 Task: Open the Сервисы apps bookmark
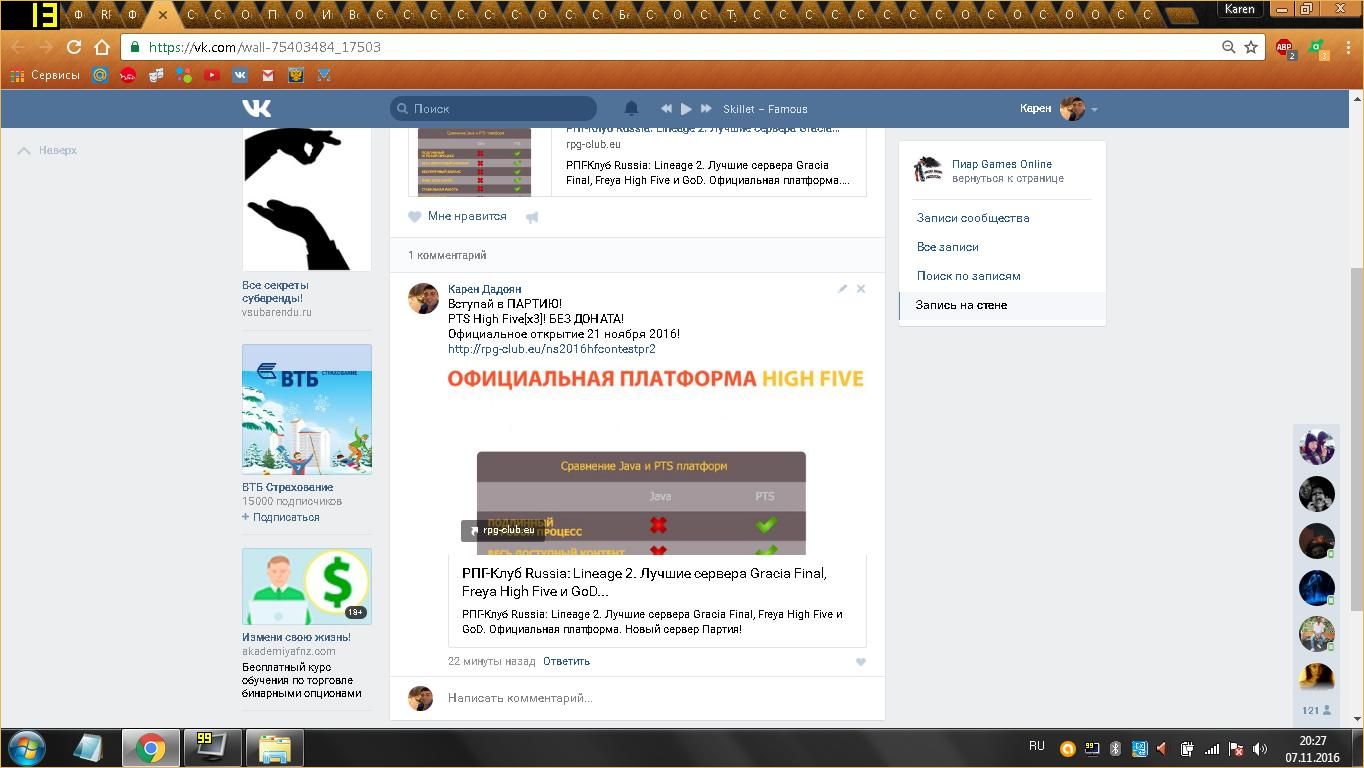tap(45, 75)
